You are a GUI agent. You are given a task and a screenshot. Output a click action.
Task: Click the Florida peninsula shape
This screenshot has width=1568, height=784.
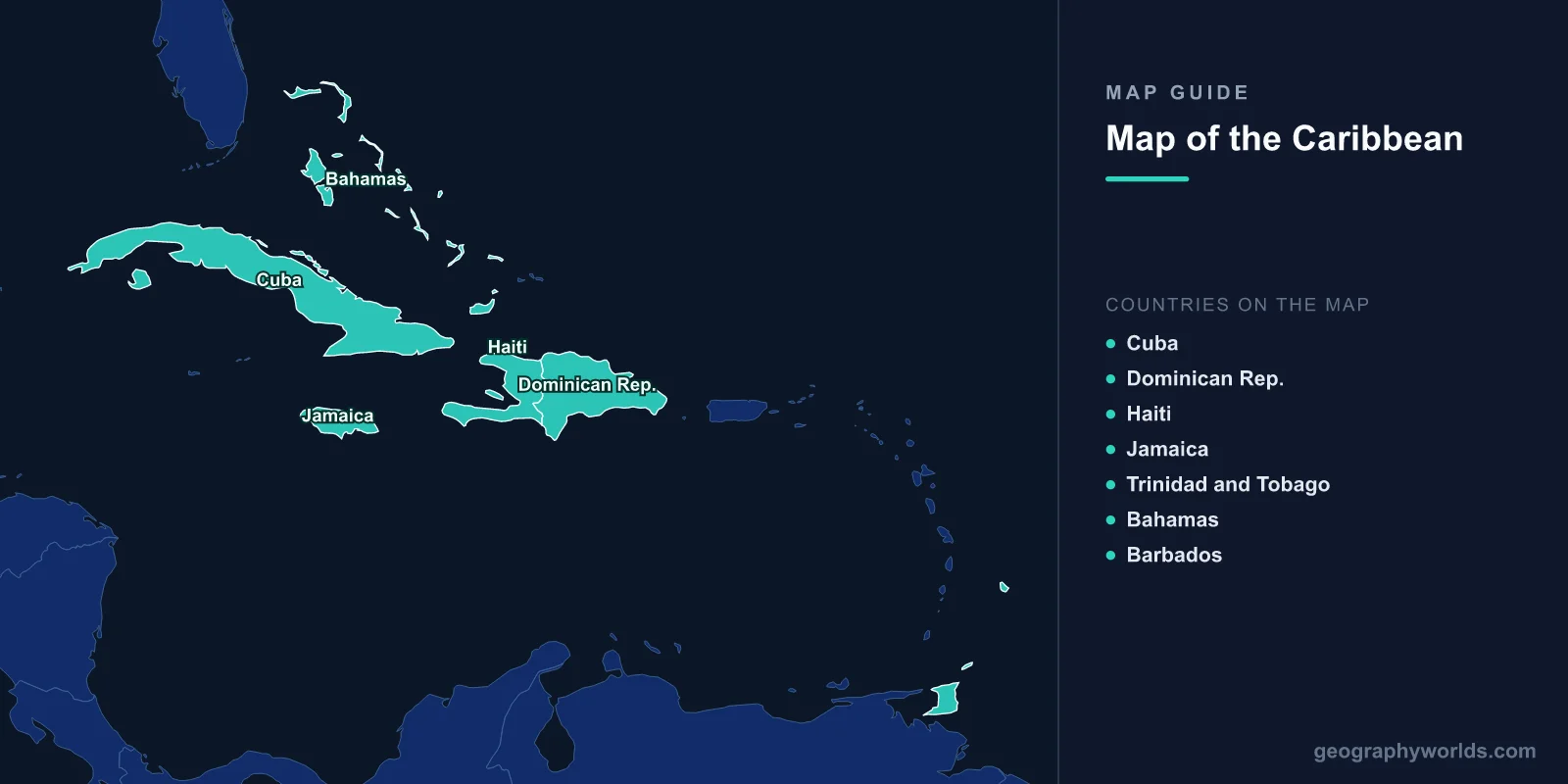pyautogui.click(x=203, y=75)
